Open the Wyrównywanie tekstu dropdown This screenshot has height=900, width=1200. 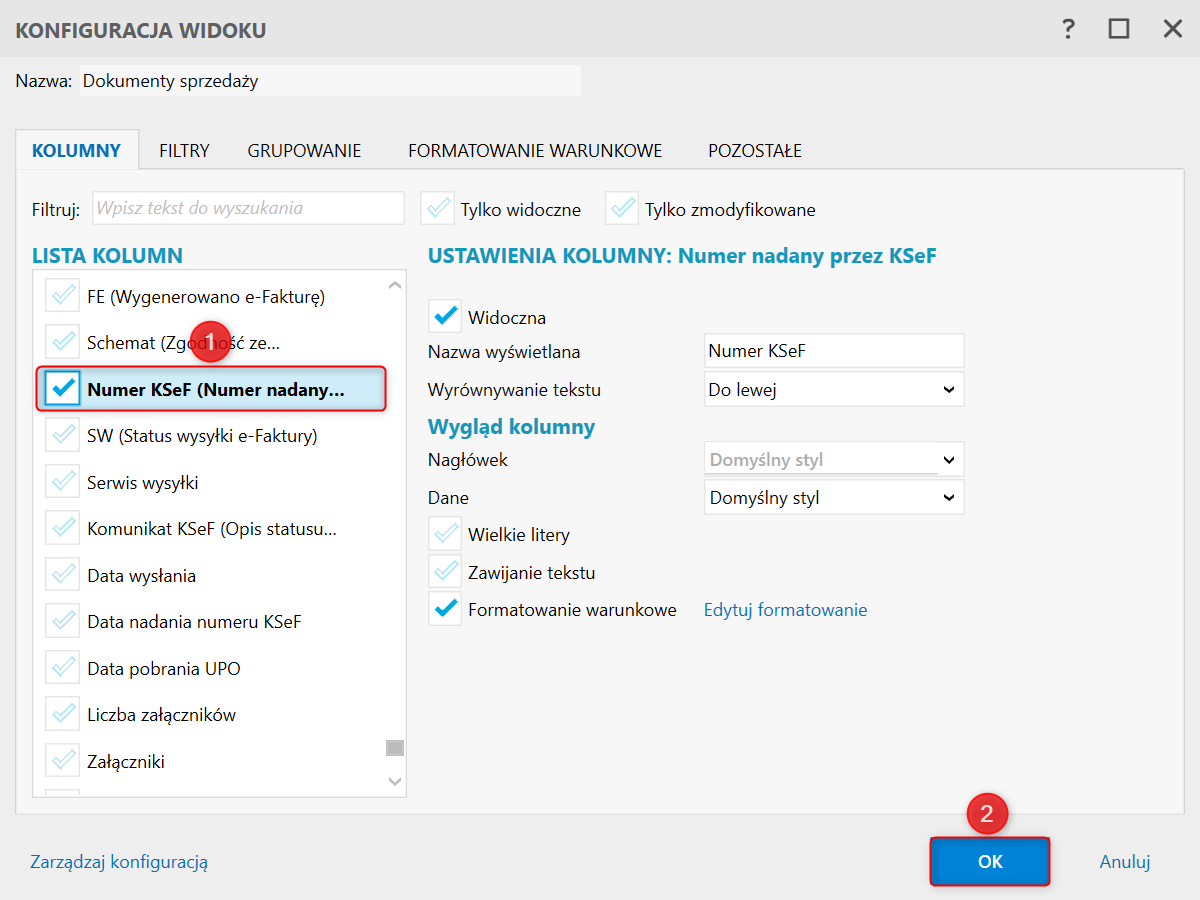834,390
